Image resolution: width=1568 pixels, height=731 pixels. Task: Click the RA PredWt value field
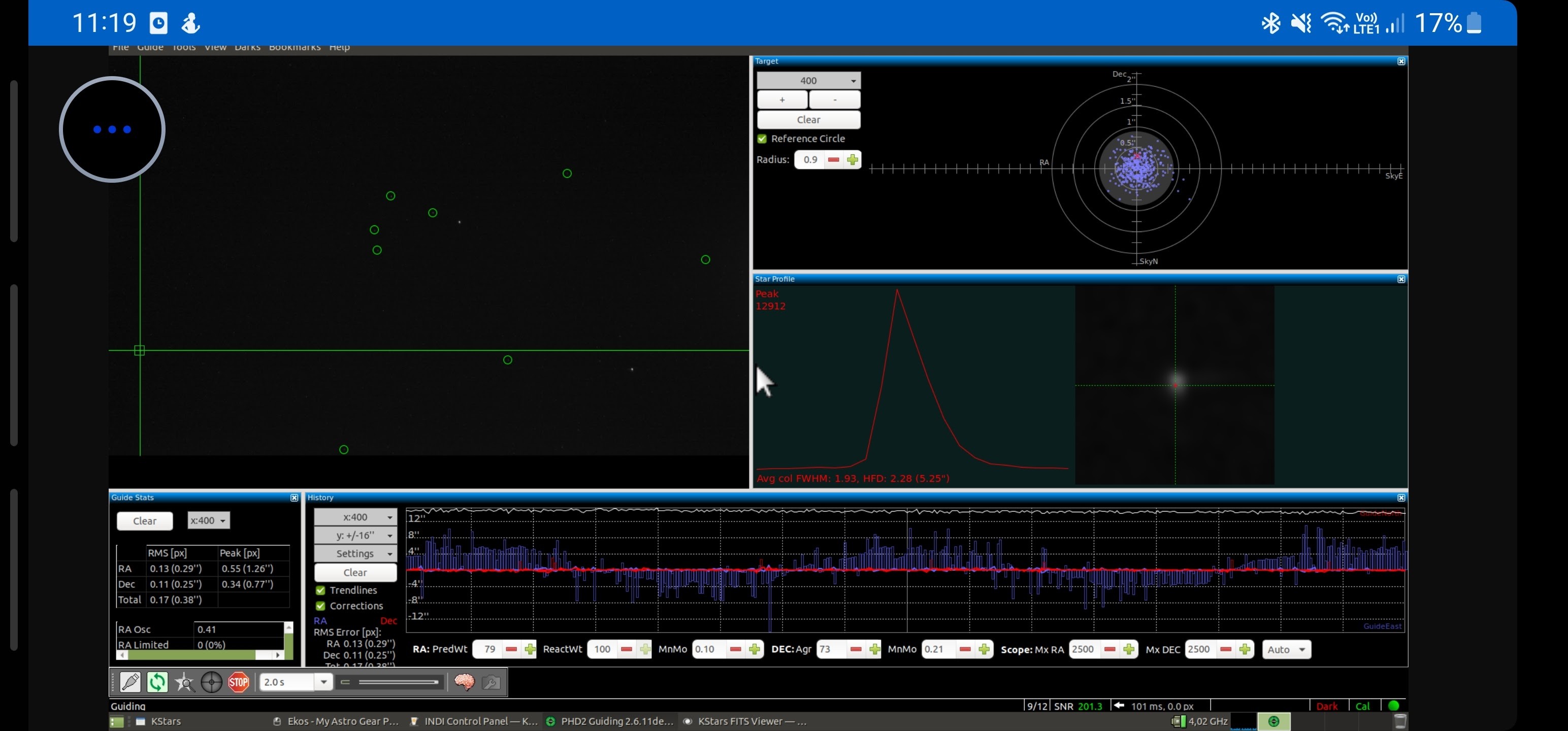coord(489,649)
